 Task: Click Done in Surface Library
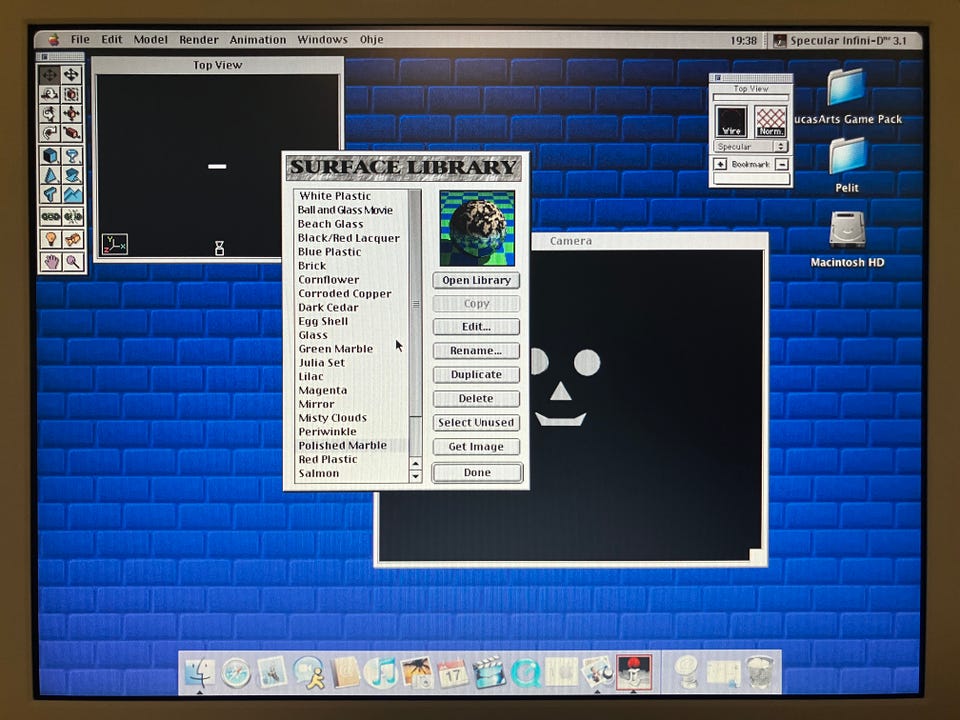[477, 473]
